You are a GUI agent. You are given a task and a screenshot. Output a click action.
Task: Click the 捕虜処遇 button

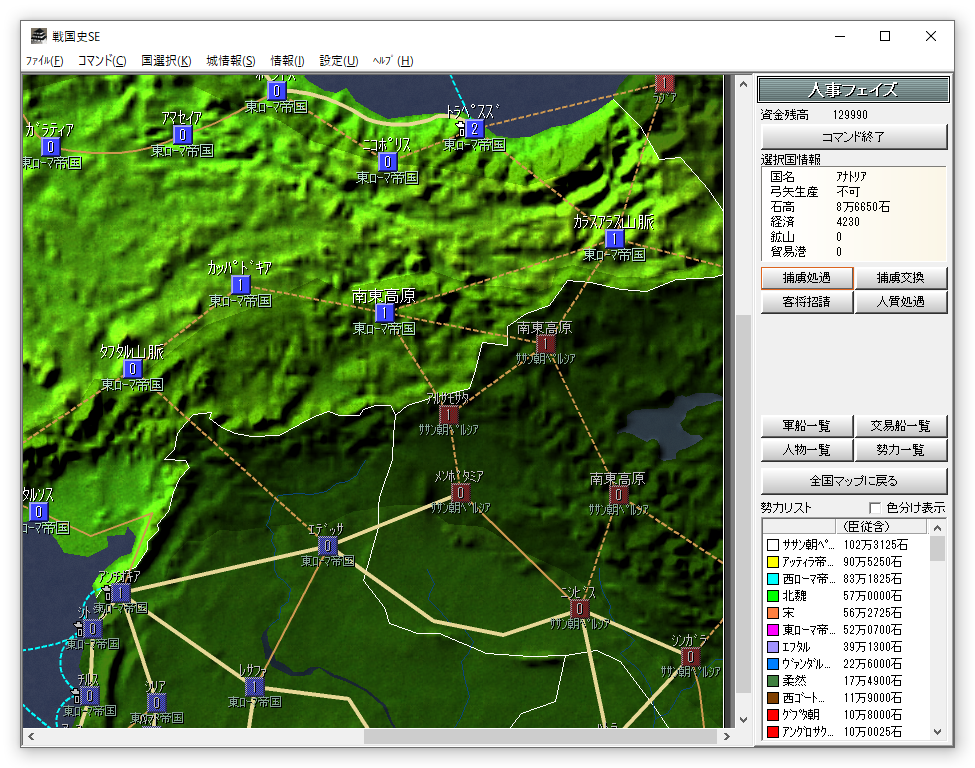click(x=806, y=277)
